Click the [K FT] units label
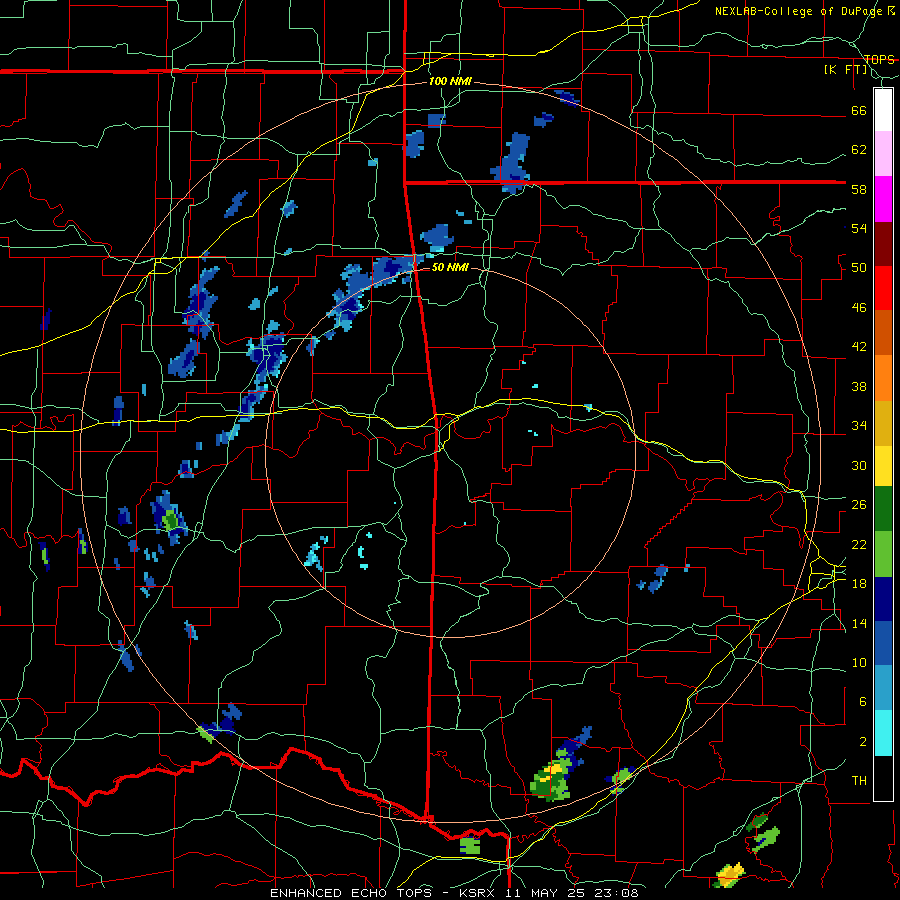Viewport: 900px width, 900px height. click(x=845, y=70)
